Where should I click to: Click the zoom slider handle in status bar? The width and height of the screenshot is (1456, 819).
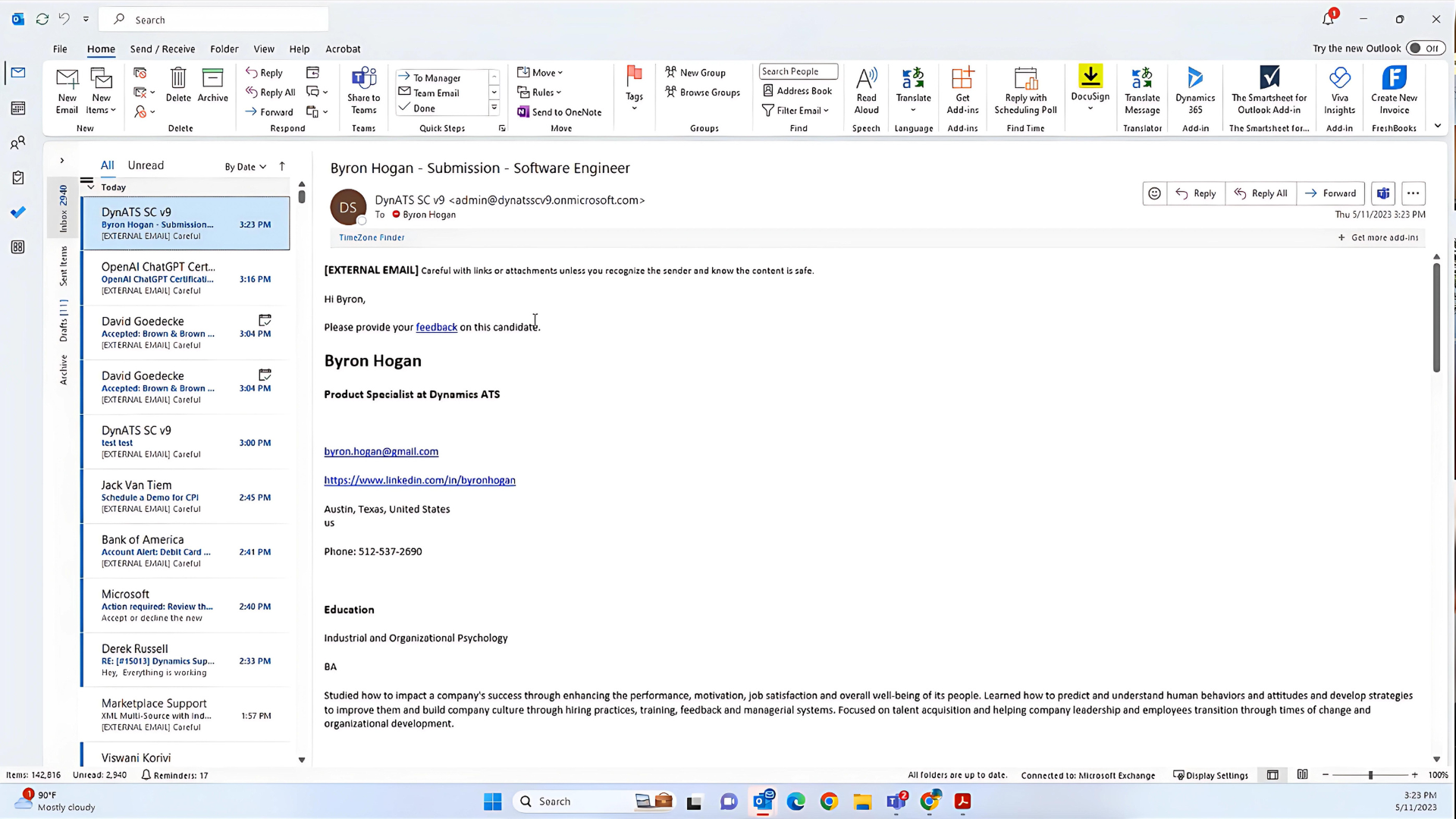pos(1370,775)
